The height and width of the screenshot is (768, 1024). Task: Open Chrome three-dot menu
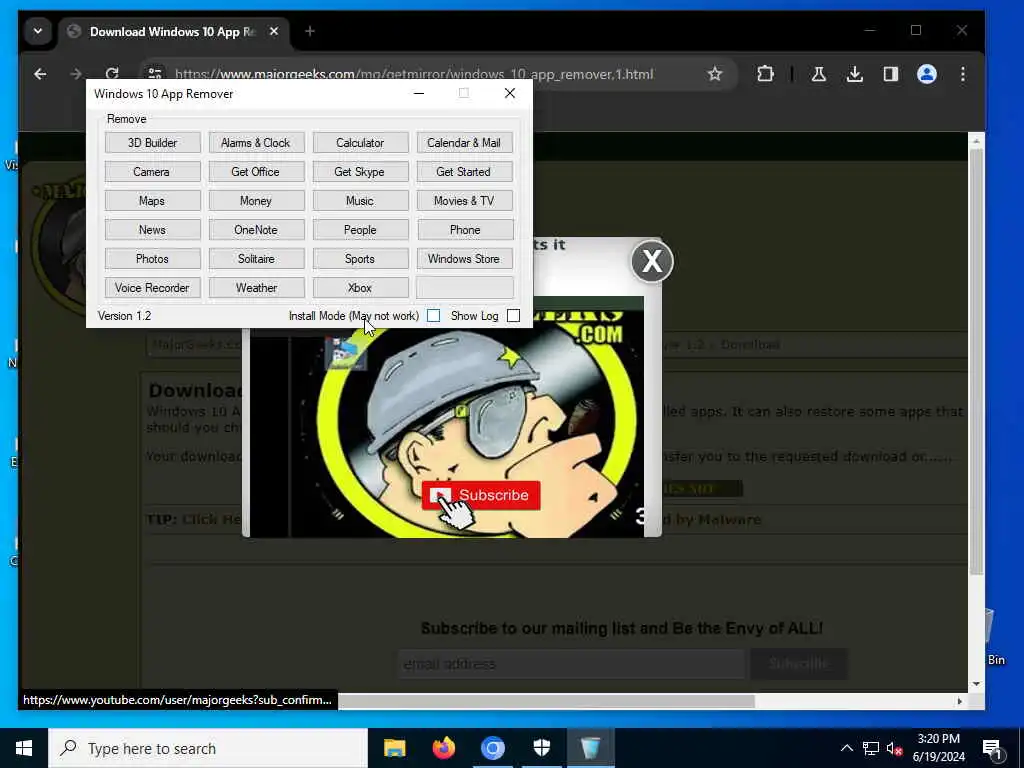[x=963, y=74]
